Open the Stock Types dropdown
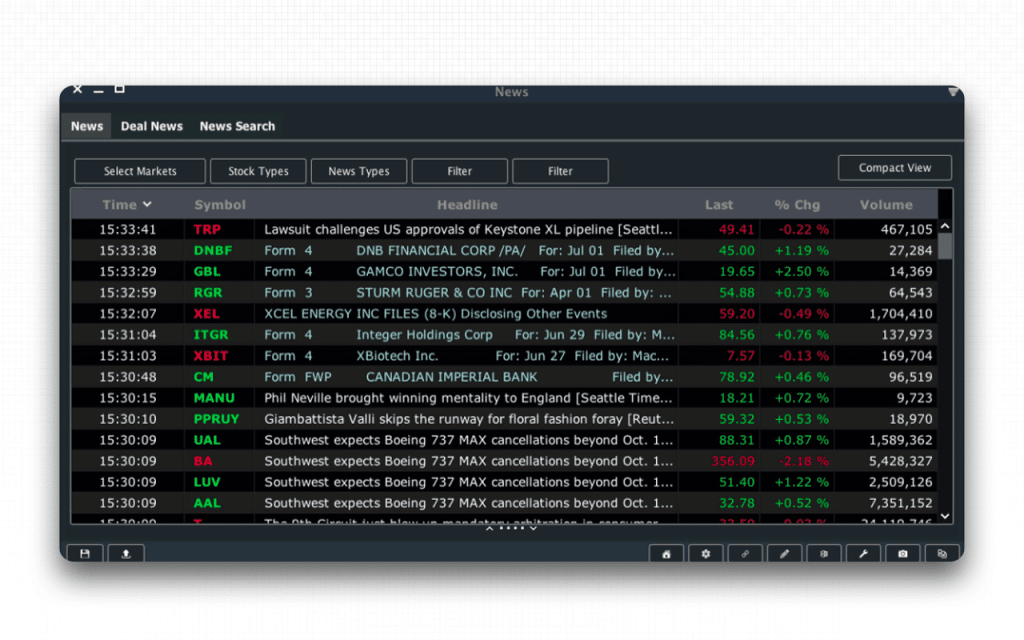The image size is (1024, 640). coord(258,171)
